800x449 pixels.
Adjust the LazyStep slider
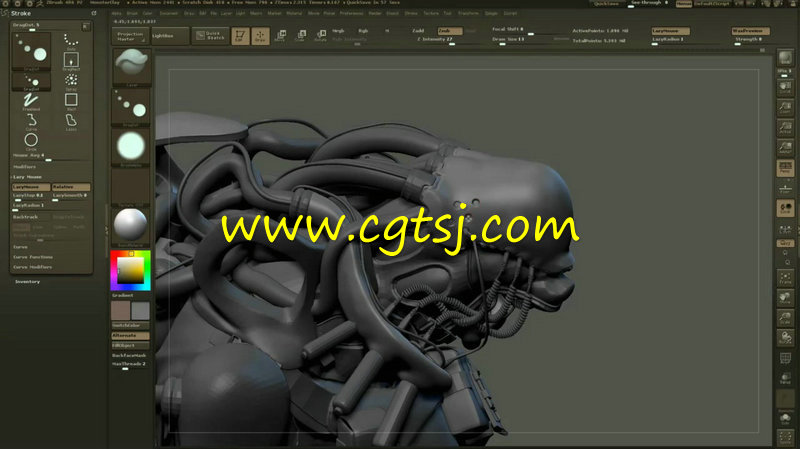click(x=31, y=196)
